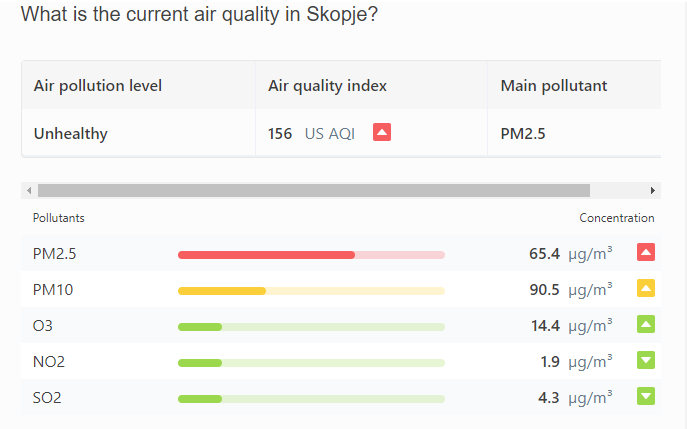The image size is (687, 429).
Task: Click the NO2 pollutant label
Action: coord(49,362)
